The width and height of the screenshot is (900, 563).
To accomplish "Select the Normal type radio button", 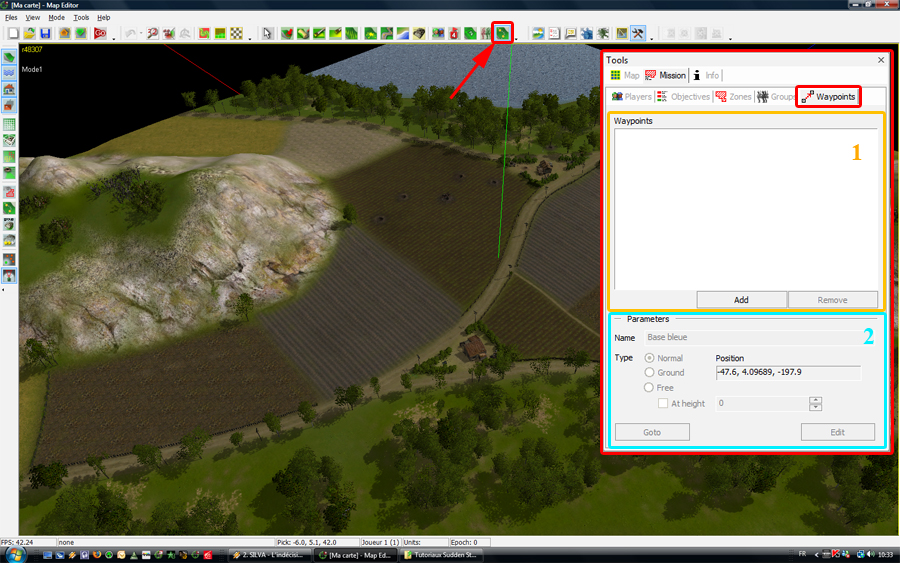I will pos(649,358).
